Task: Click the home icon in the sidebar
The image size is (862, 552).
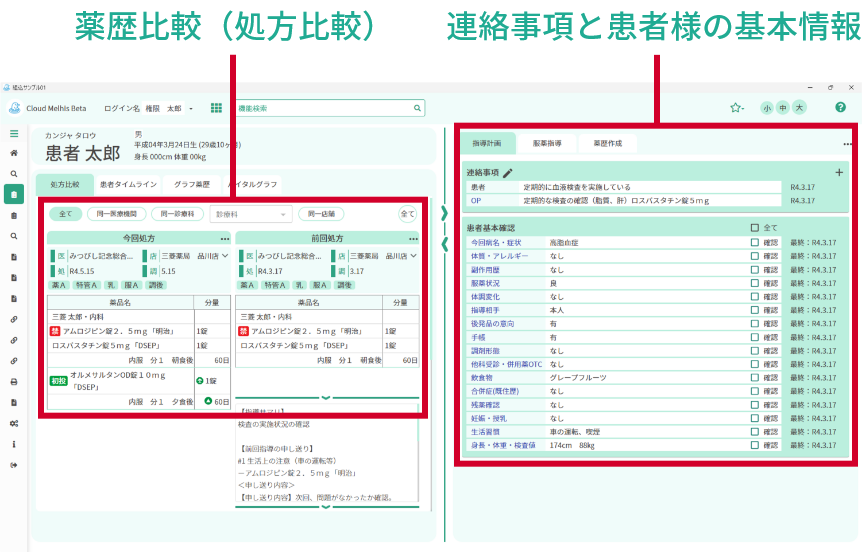Action: pyautogui.click(x=14, y=153)
